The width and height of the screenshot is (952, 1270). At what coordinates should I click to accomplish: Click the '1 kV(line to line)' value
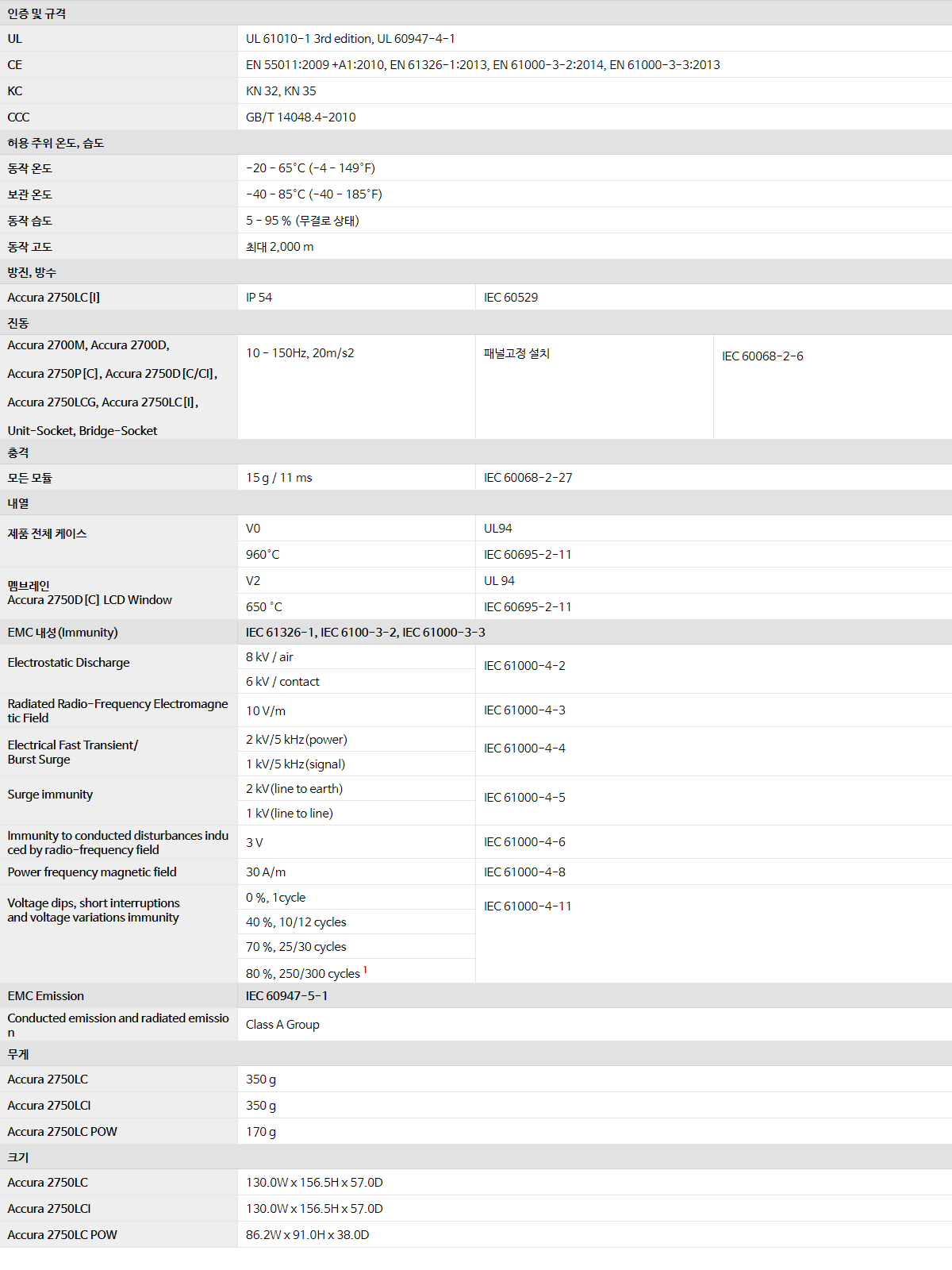point(290,814)
